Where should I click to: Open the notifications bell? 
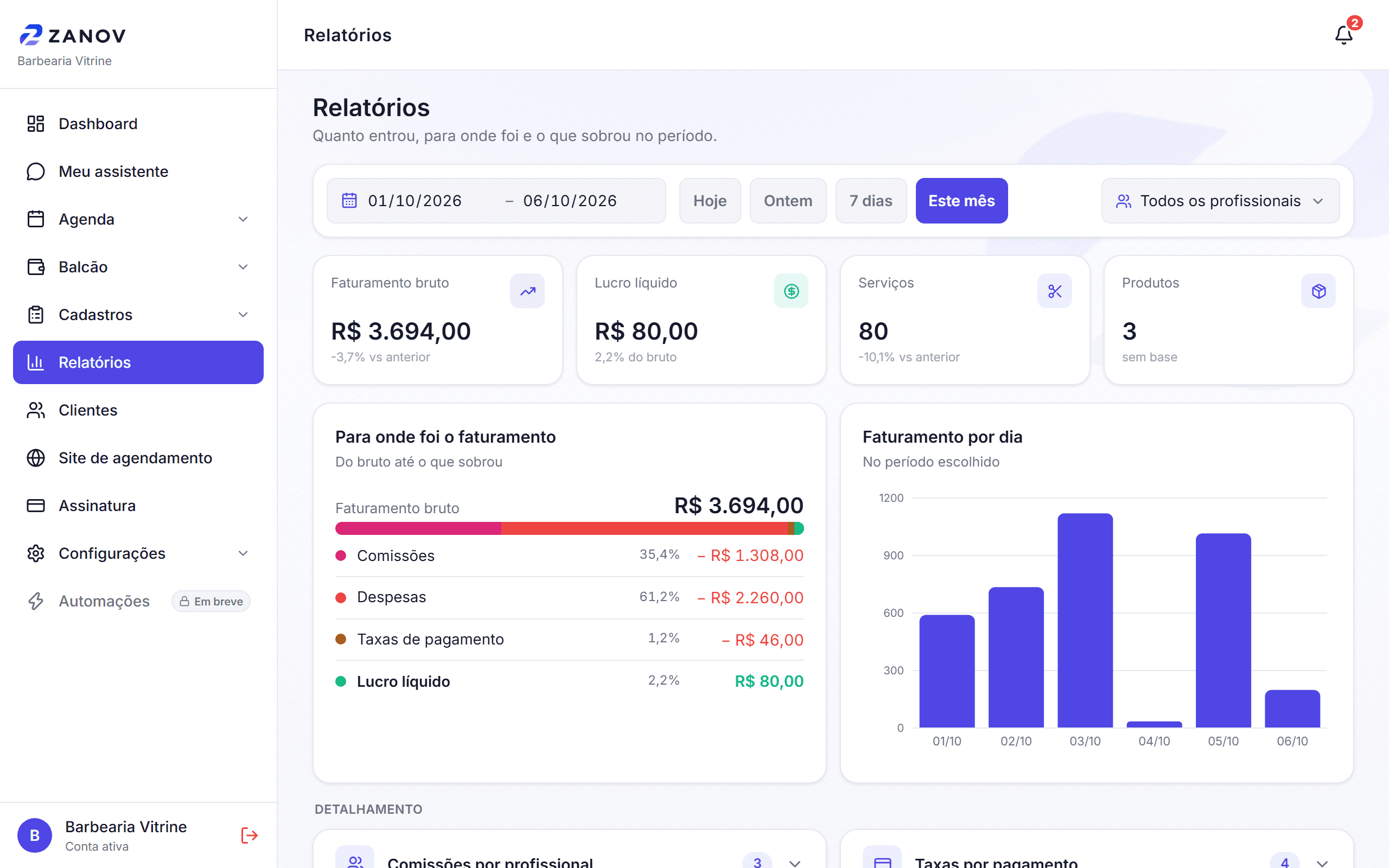(x=1343, y=36)
